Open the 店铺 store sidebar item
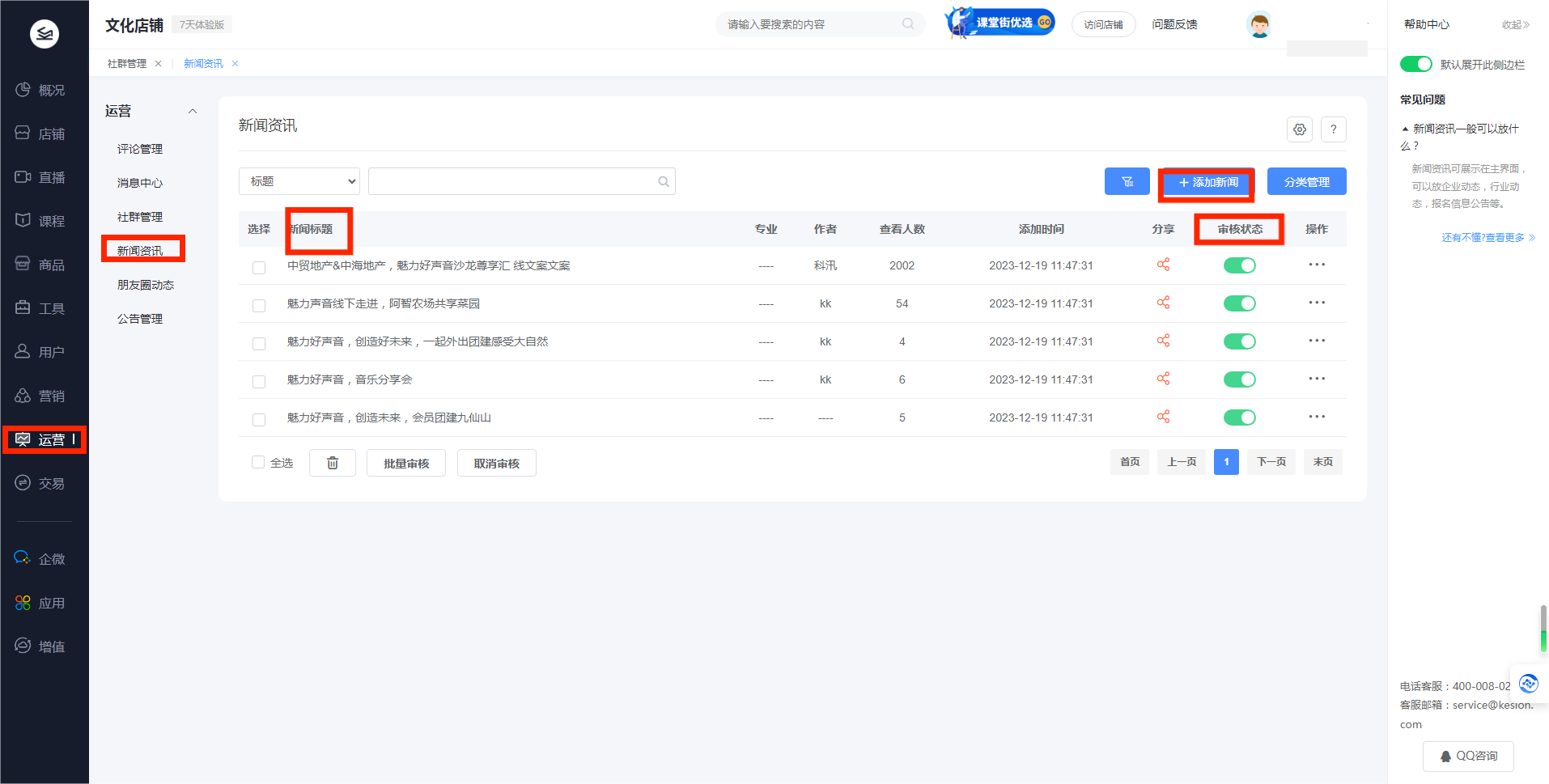This screenshot has height=784, width=1549. (x=40, y=133)
